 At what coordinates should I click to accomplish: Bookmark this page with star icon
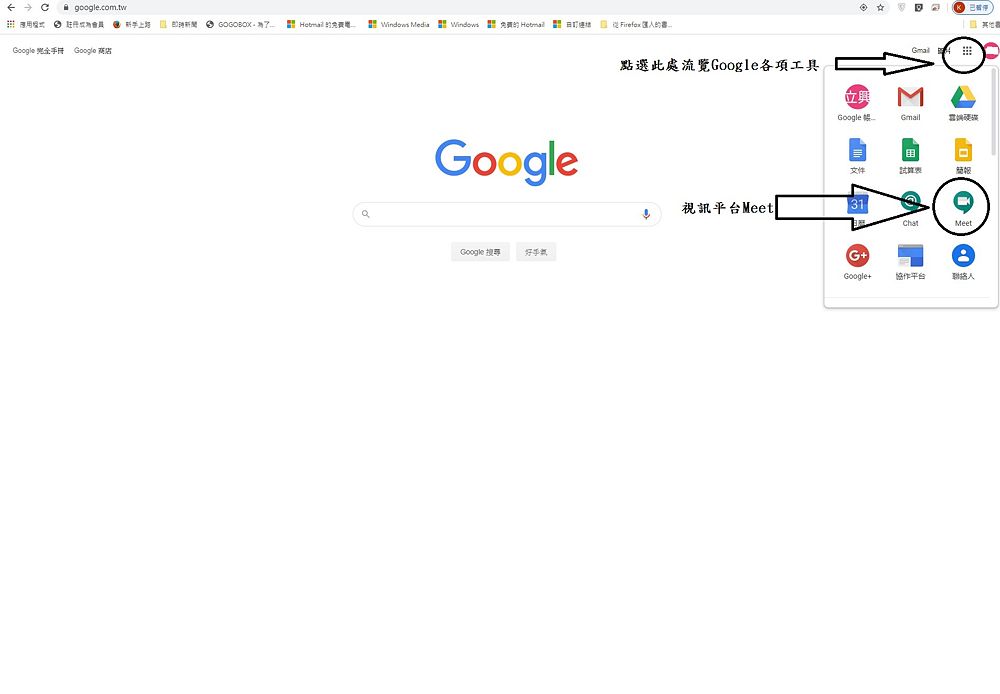point(880,8)
